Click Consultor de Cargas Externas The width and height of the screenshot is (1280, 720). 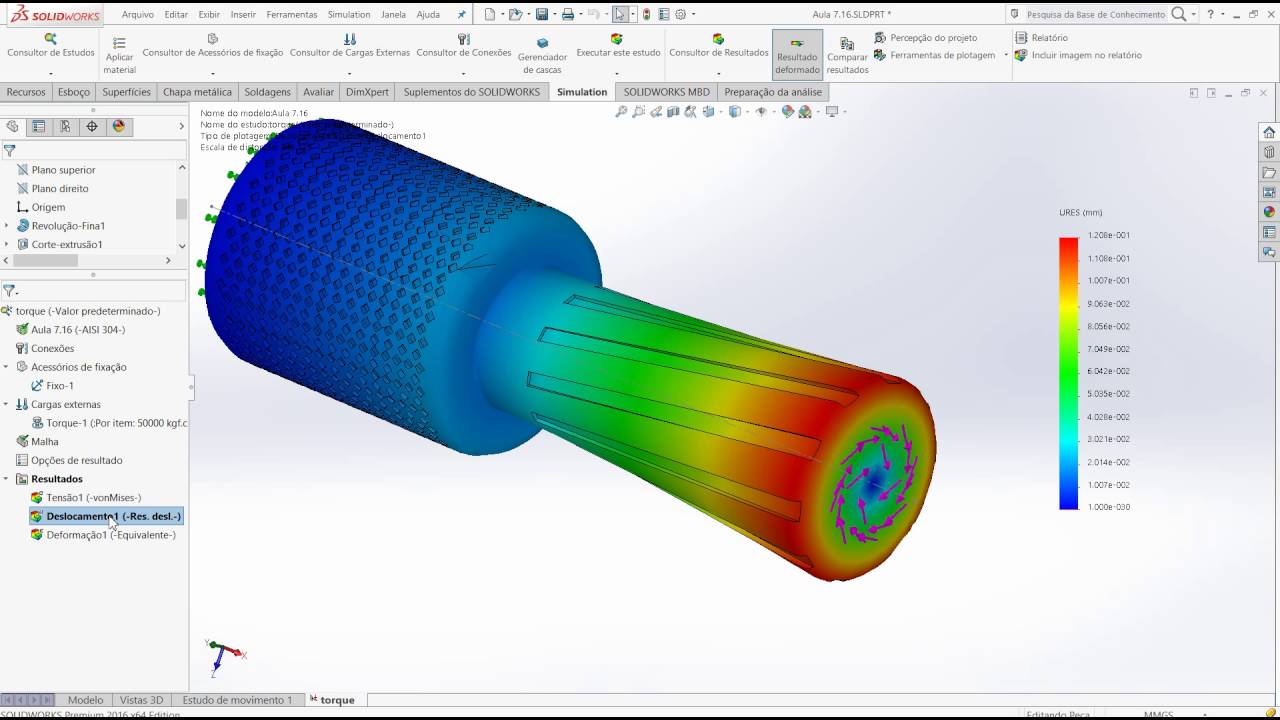[349, 46]
